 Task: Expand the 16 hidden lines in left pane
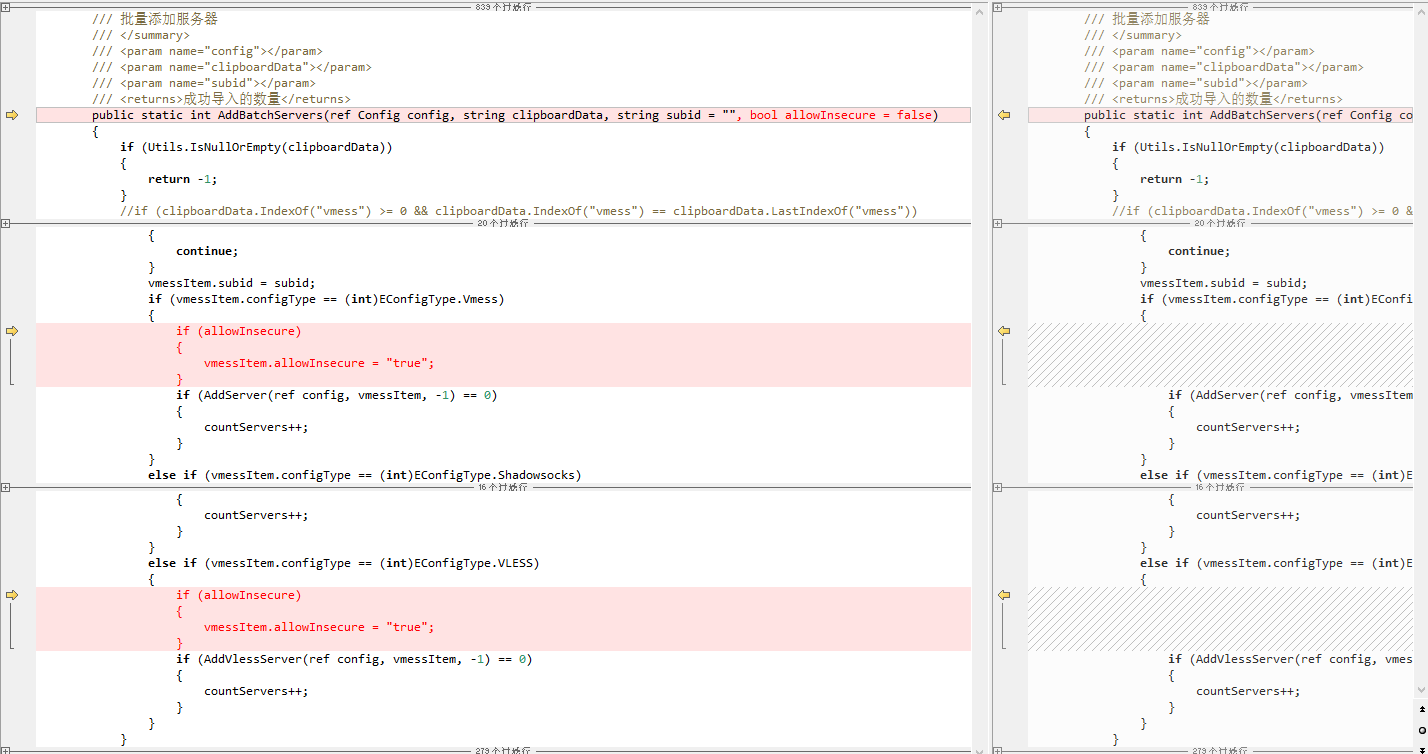coord(5,487)
